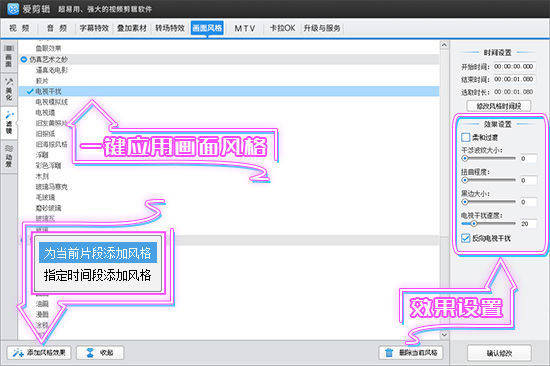Open the 画面 sidebar panel icon
This screenshot has width=550, height=366.
tap(9, 56)
